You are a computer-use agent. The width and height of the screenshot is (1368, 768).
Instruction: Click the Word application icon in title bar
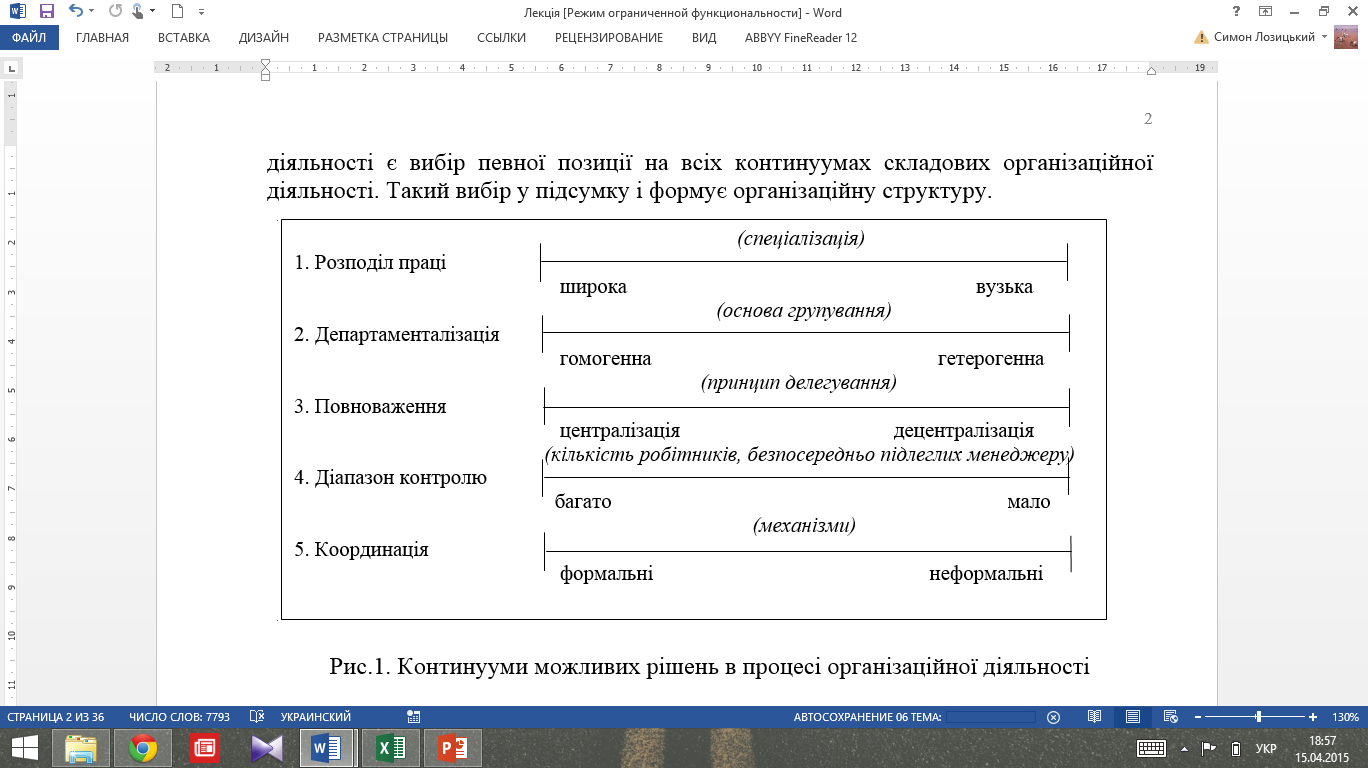click(x=18, y=13)
